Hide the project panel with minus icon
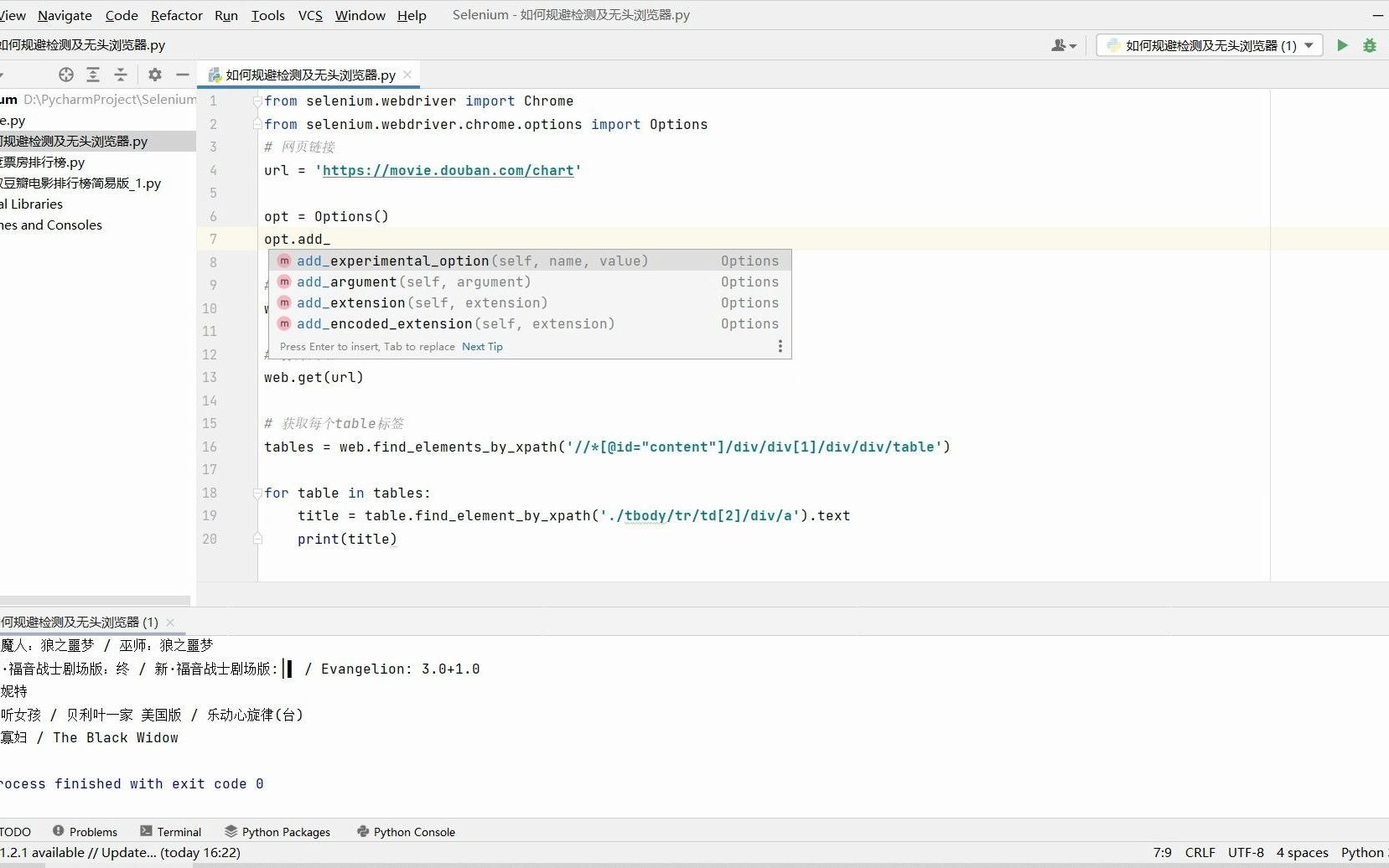This screenshot has width=1389, height=868. (x=182, y=75)
